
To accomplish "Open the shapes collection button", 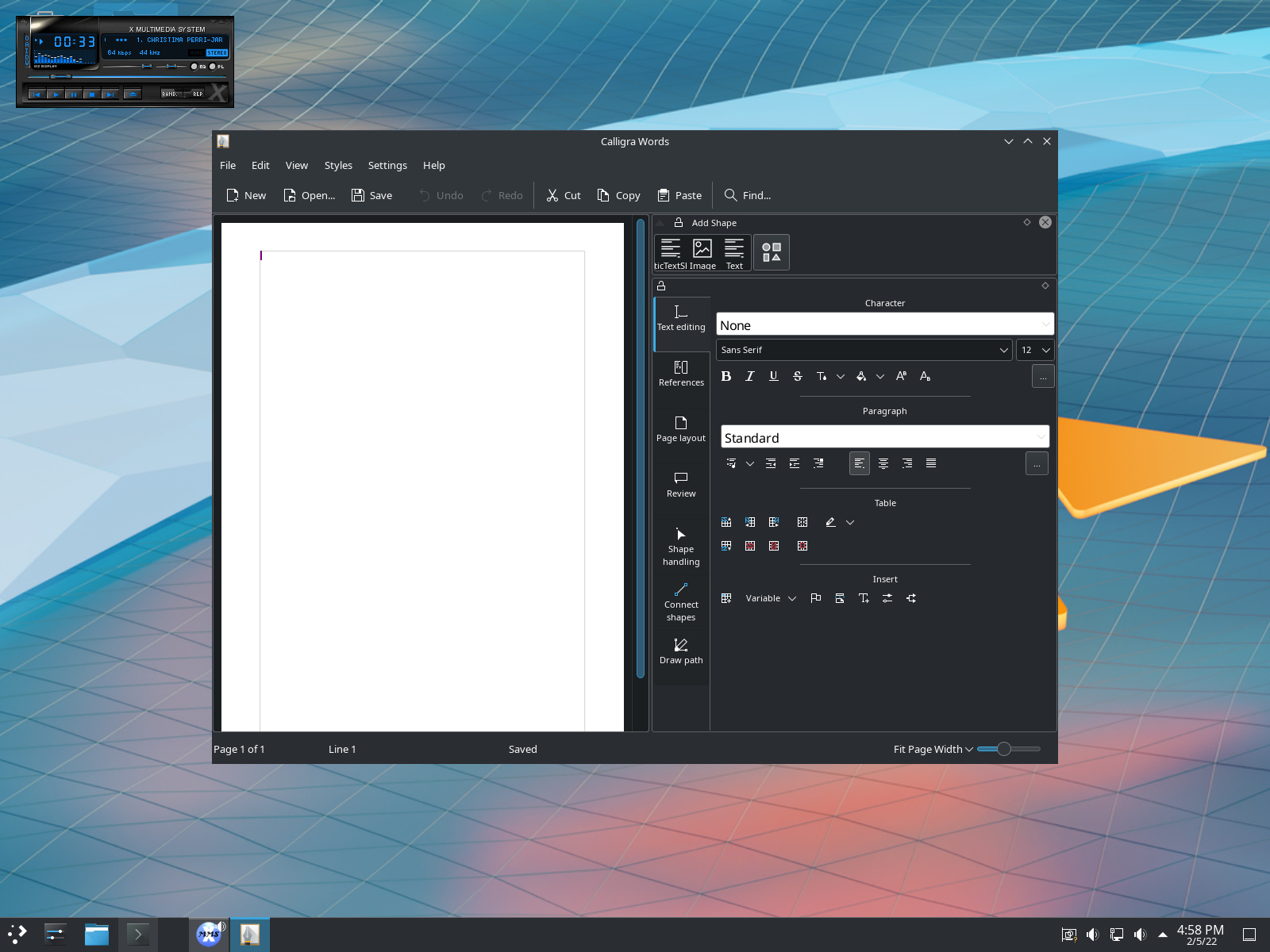I will coord(772,252).
